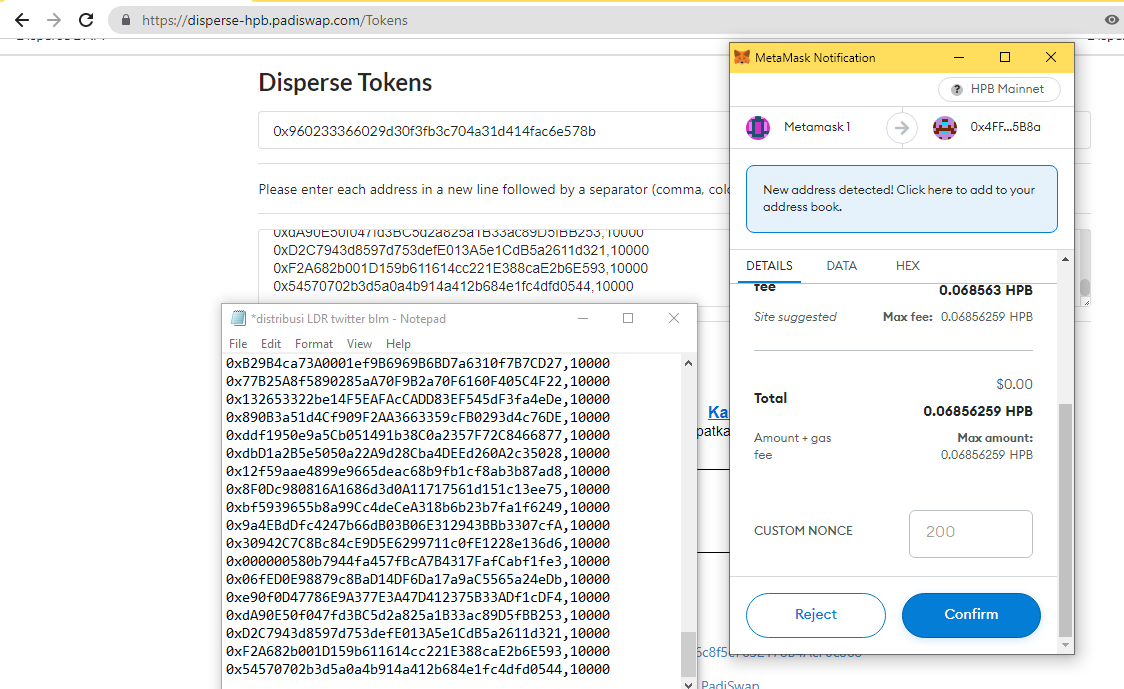Click the Notepad line starting 0xB29B4ca73A

tap(418, 363)
